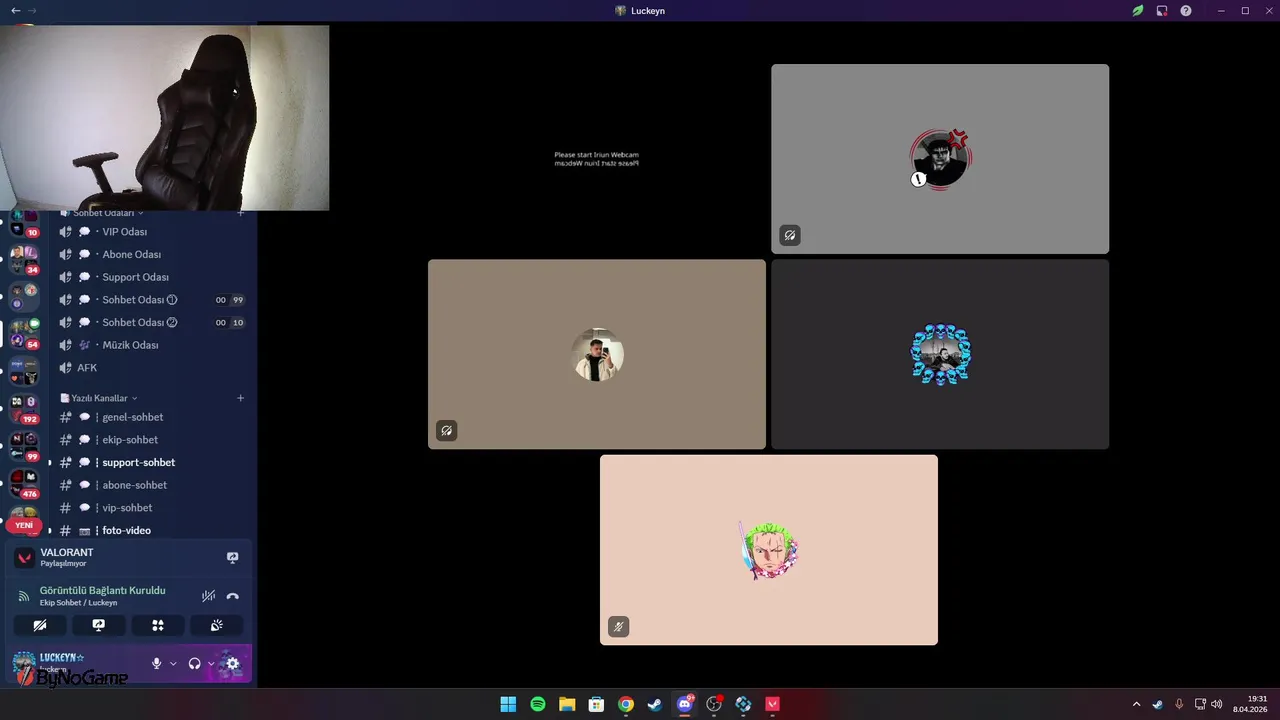The image size is (1280, 720).
Task: Open the server folder with the 10 badge
Action: [x=24, y=222]
